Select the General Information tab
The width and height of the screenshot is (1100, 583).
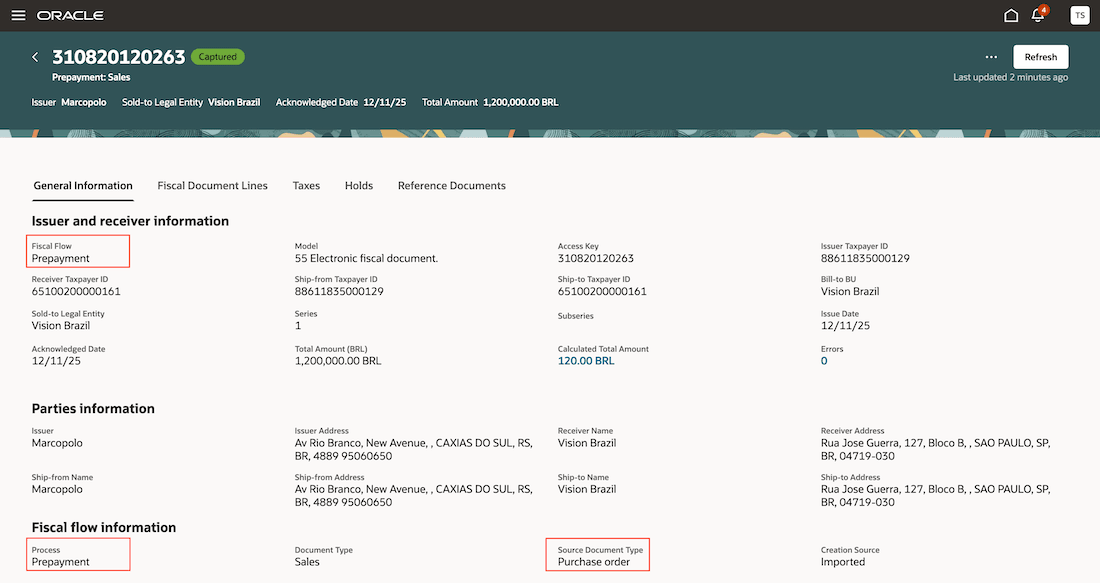(83, 185)
